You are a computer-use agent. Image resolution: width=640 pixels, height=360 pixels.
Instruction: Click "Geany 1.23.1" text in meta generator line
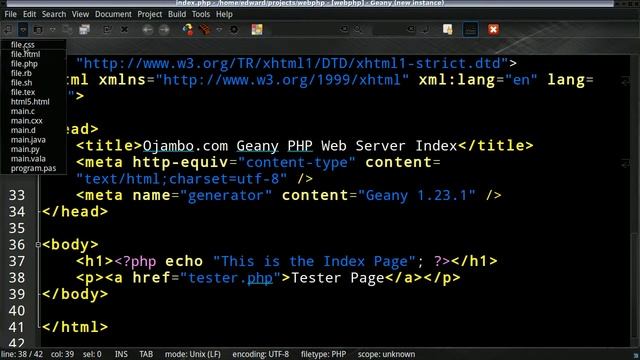click(x=416, y=195)
